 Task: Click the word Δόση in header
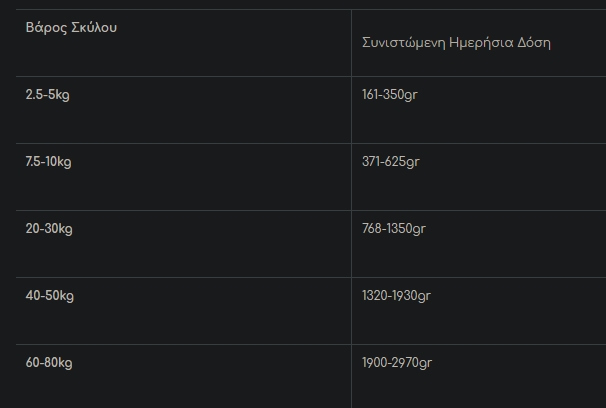(x=535, y=43)
